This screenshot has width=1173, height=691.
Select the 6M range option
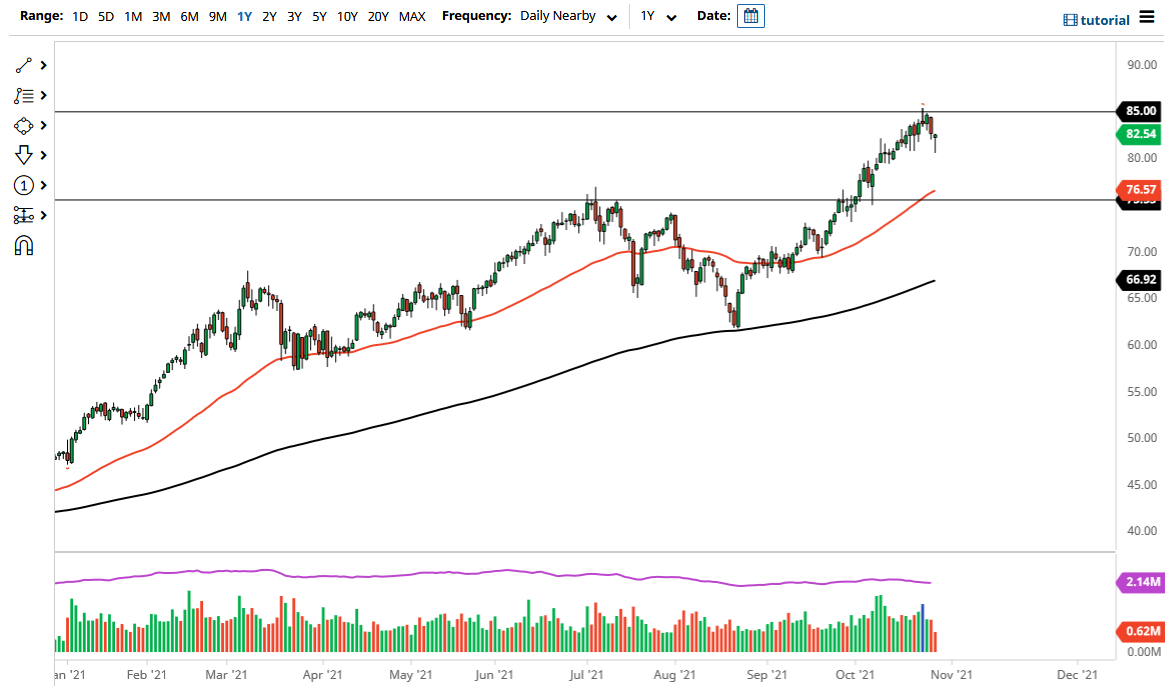[x=190, y=16]
